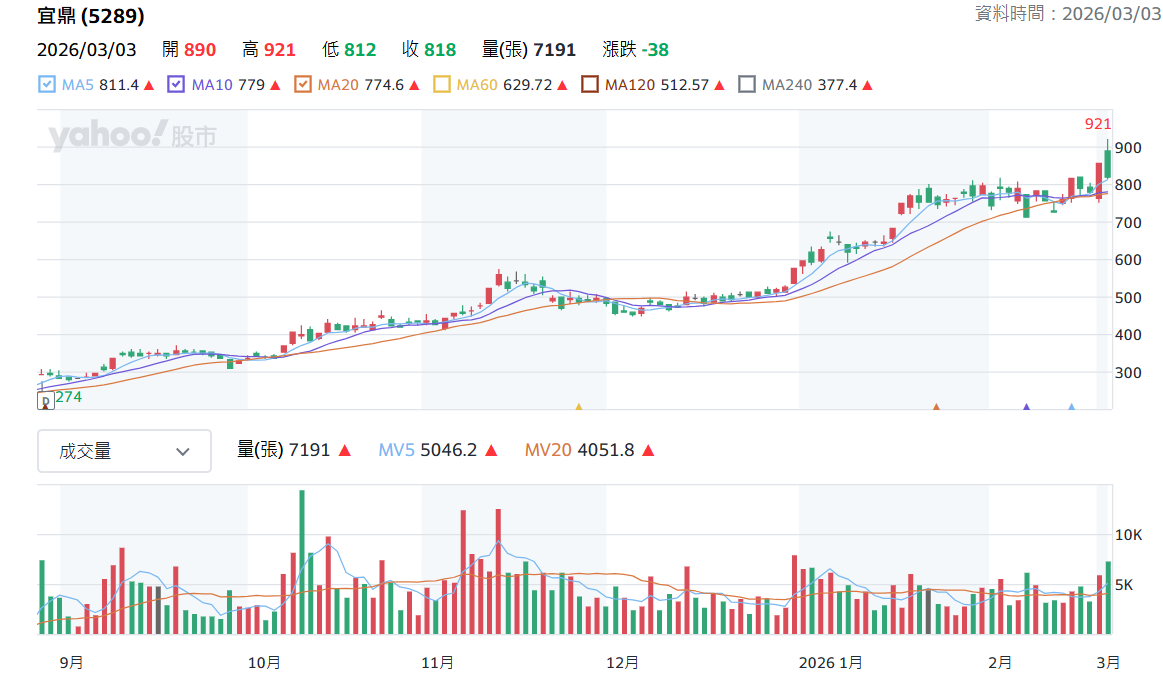The height and width of the screenshot is (690, 1163).
Task: Click the red 921 high price label
Action: coord(1098,124)
